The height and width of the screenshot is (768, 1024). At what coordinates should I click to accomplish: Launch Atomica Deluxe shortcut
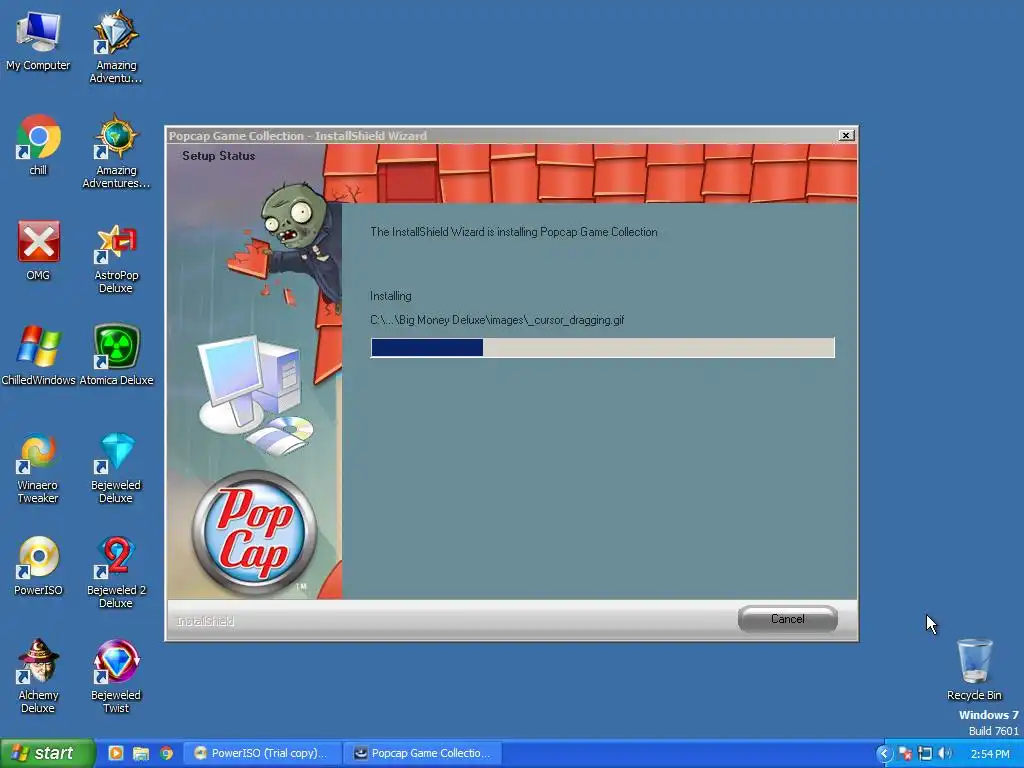coord(116,355)
